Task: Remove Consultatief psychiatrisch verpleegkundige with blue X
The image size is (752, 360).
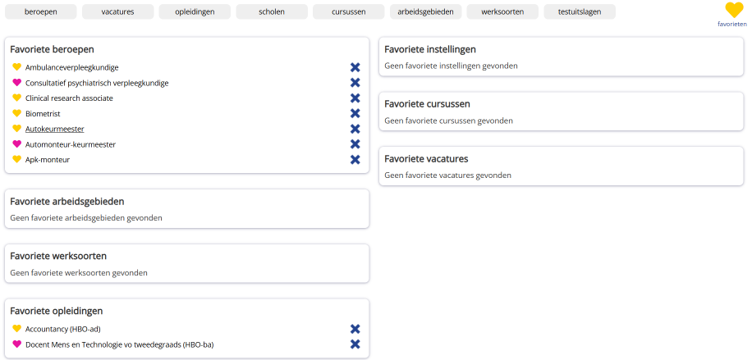Action: pos(355,82)
